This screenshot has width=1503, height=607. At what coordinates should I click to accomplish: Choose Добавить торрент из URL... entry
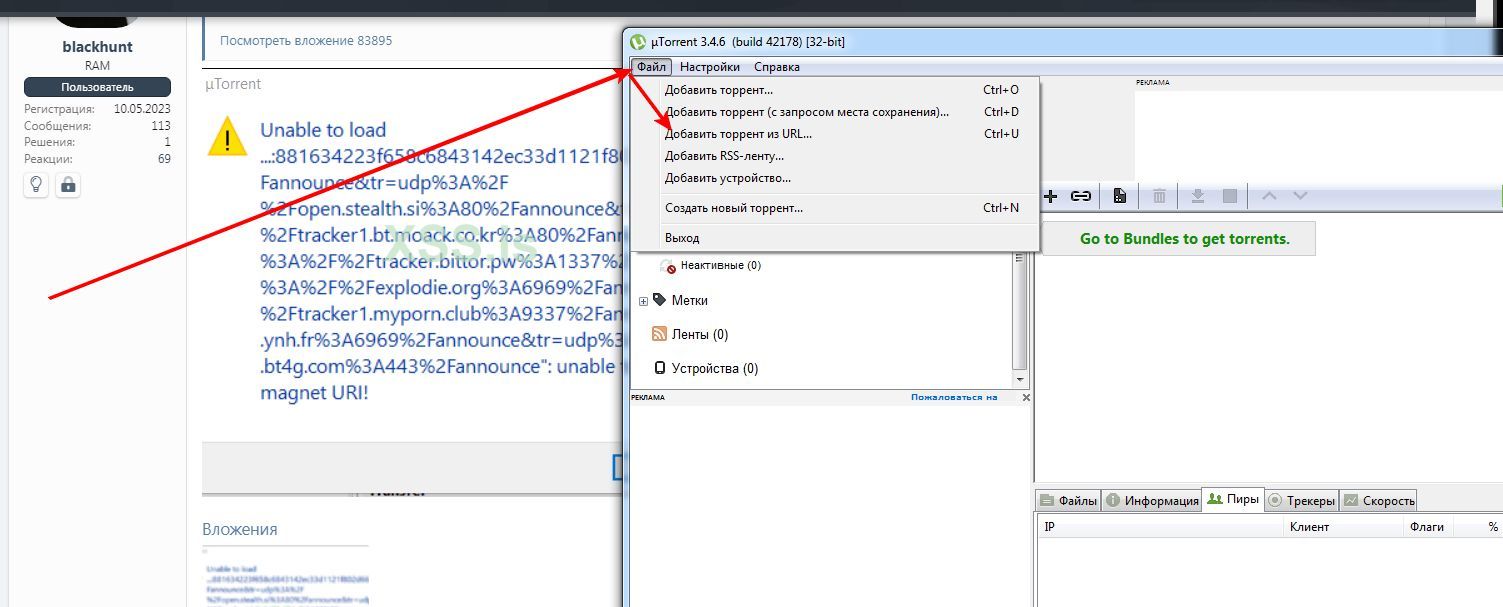pos(836,134)
